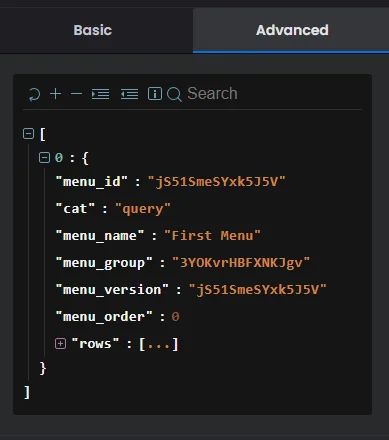Image resolution: width=389 pixels, height=440 pixels.
Task: Click the "menu_id" key
Action: click(92, 182)
